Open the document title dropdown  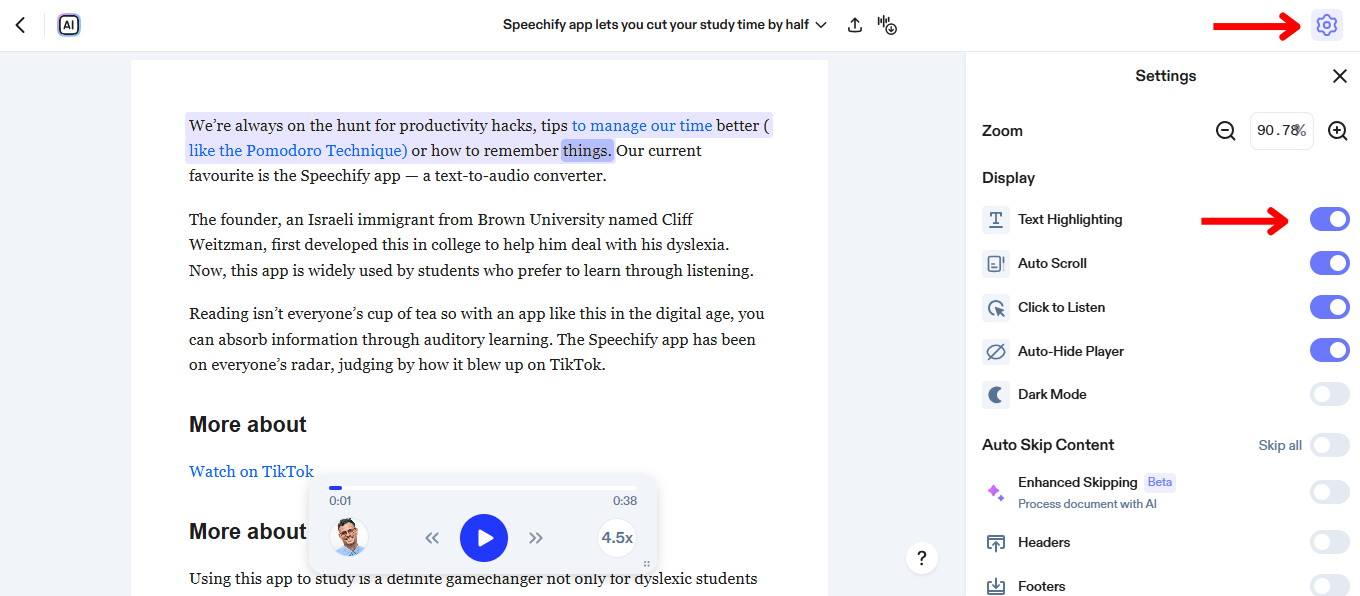tap(820, 24)
